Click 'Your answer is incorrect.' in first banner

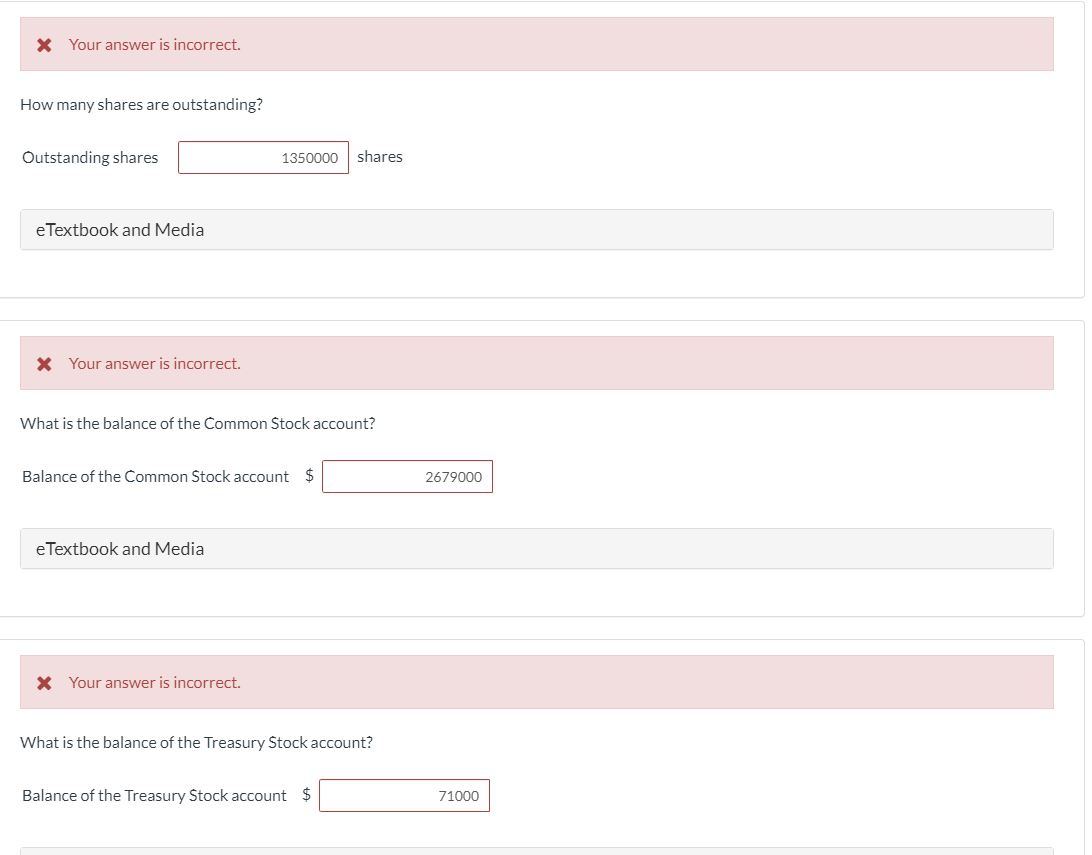click(x=155, y=45)
